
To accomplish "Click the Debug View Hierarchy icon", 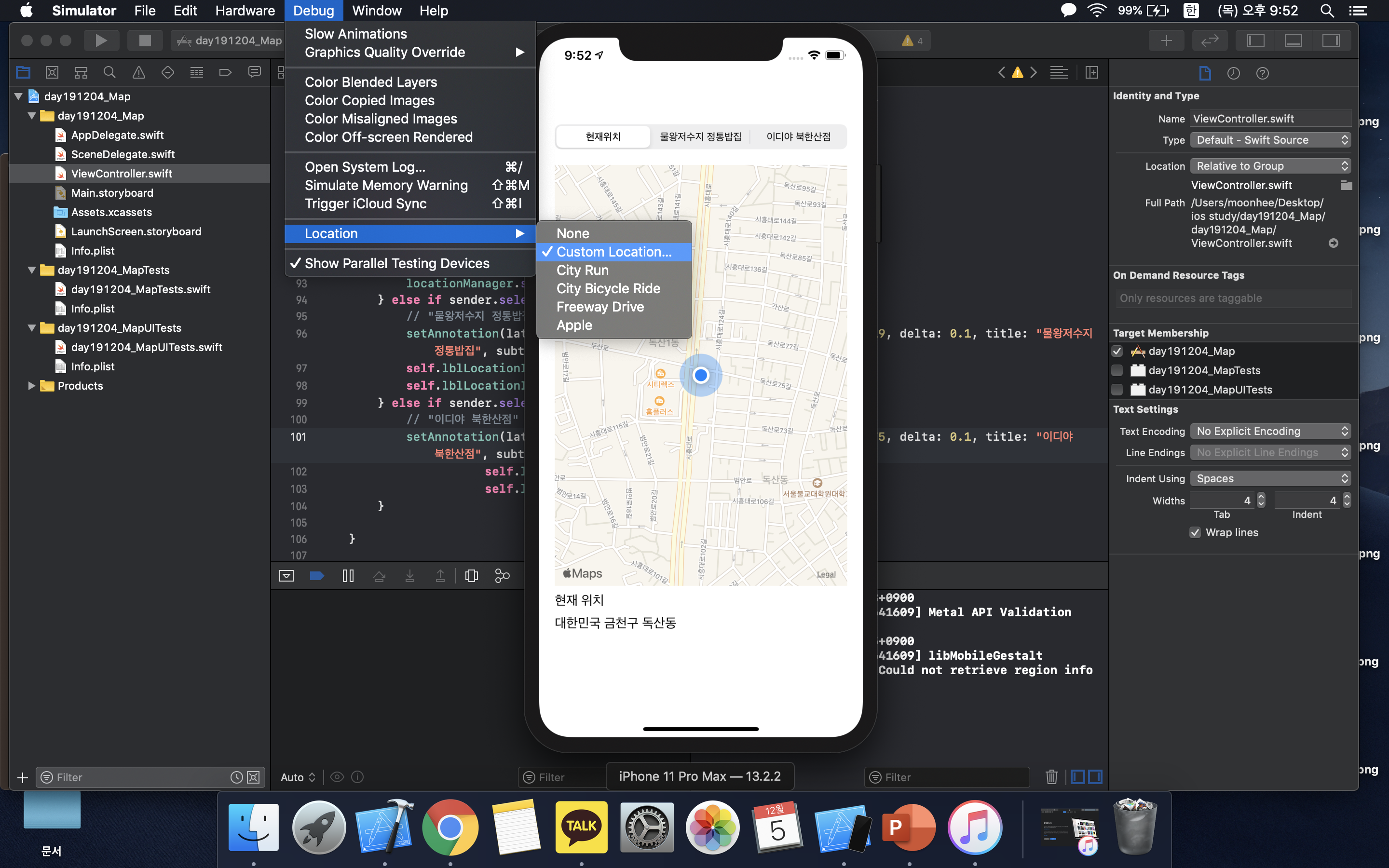I will (471, 576).
